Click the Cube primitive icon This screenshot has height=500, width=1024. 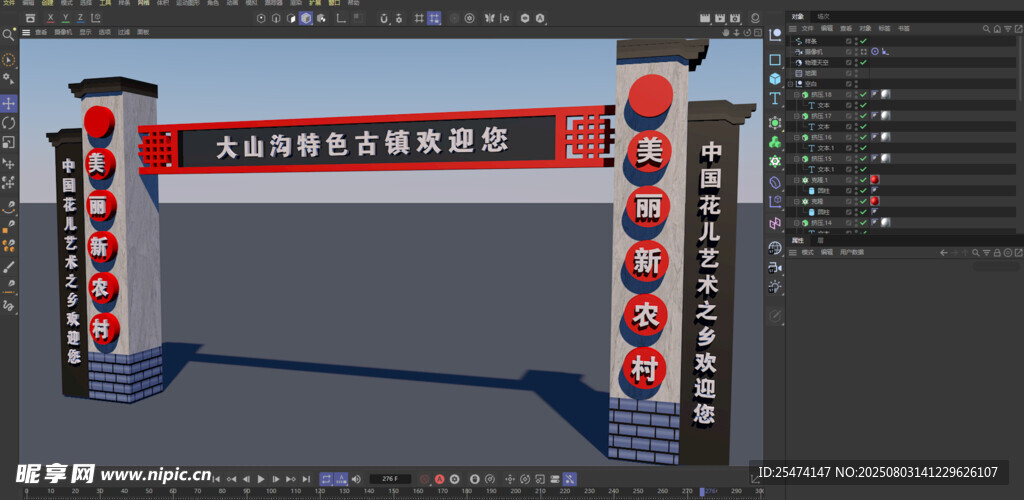775,78
